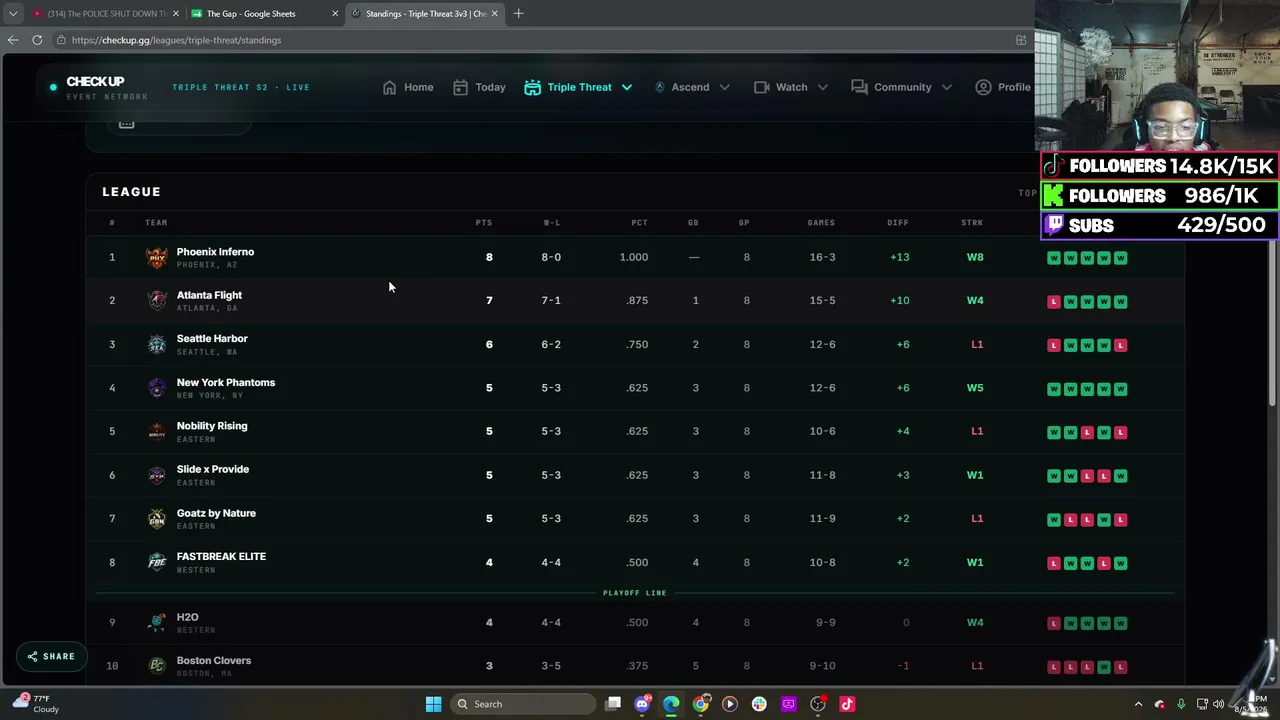Click the PLAYOFF LINE label
1280x720 pixels.
pyautogui.click(x=635, y=593)
